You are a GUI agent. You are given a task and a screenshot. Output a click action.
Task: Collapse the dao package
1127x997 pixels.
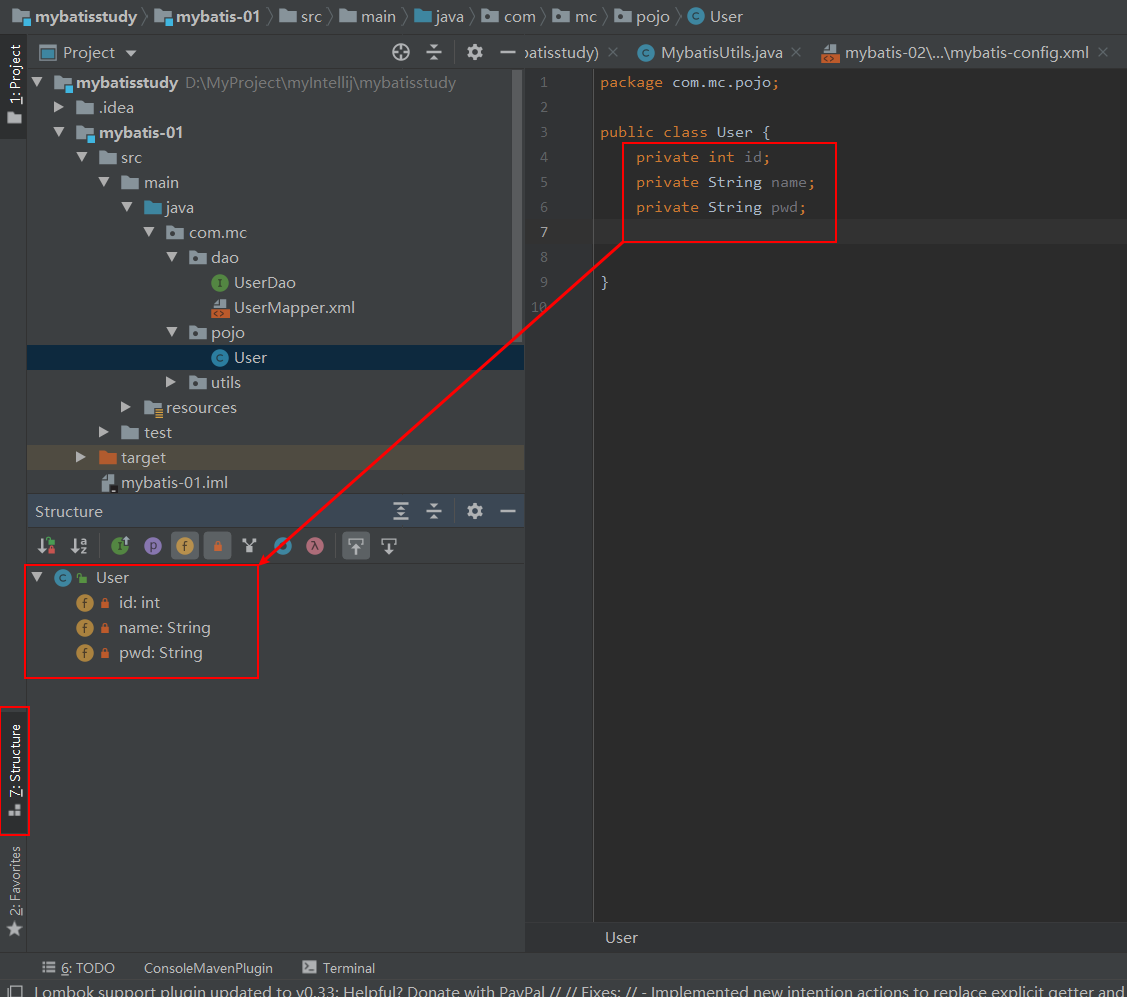(172, 257)
